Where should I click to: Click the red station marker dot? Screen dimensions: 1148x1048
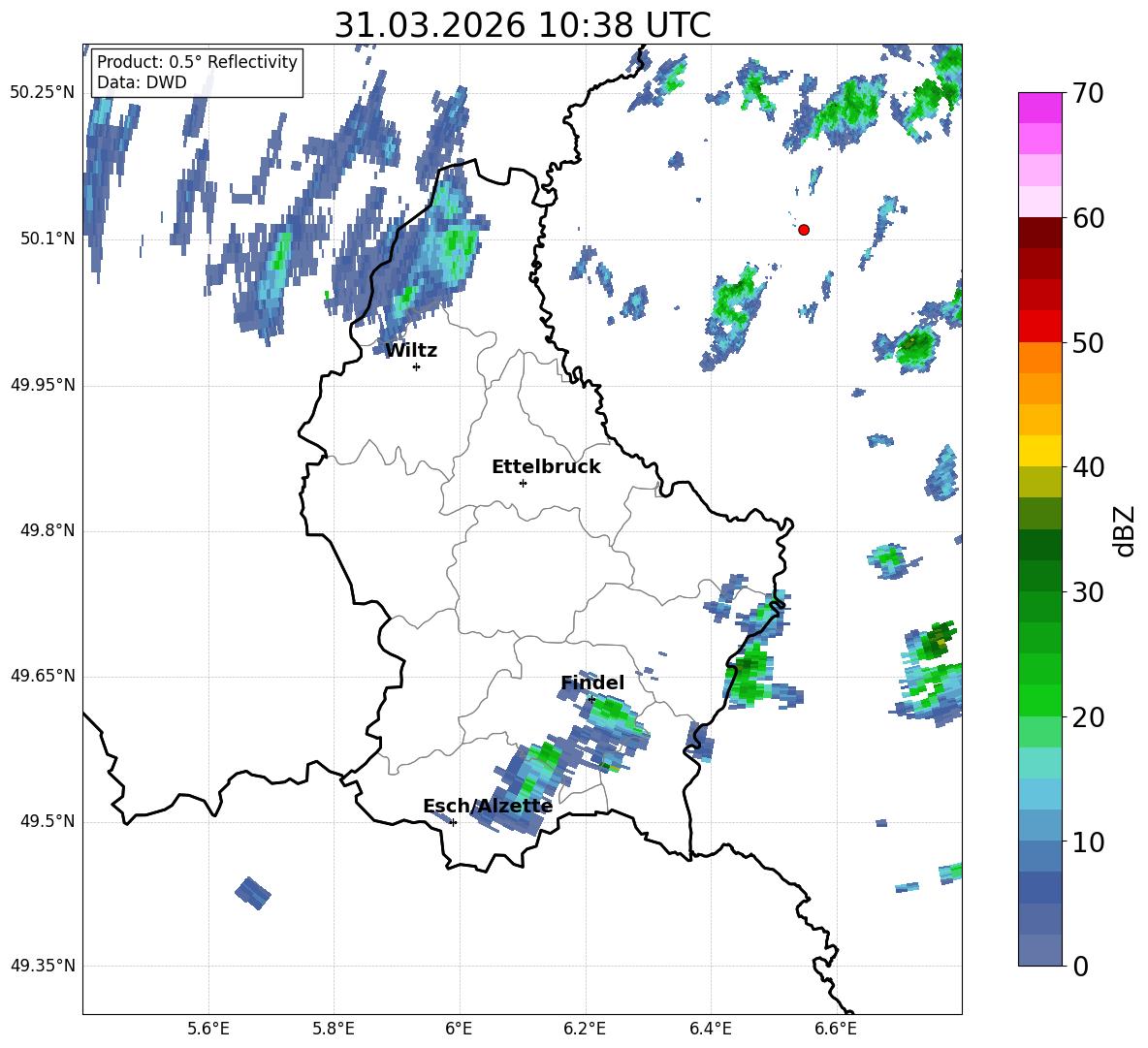804,230
